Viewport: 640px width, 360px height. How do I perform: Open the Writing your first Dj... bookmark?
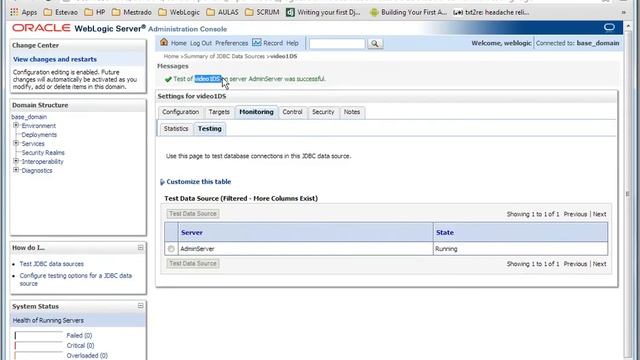point(323,12)
